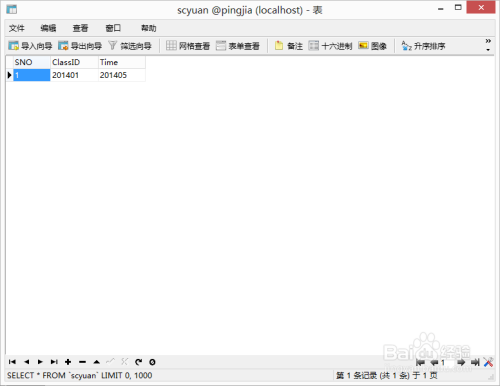Click the page number field
Viewport: 500px width, 386px height.
tap(447, 362)
